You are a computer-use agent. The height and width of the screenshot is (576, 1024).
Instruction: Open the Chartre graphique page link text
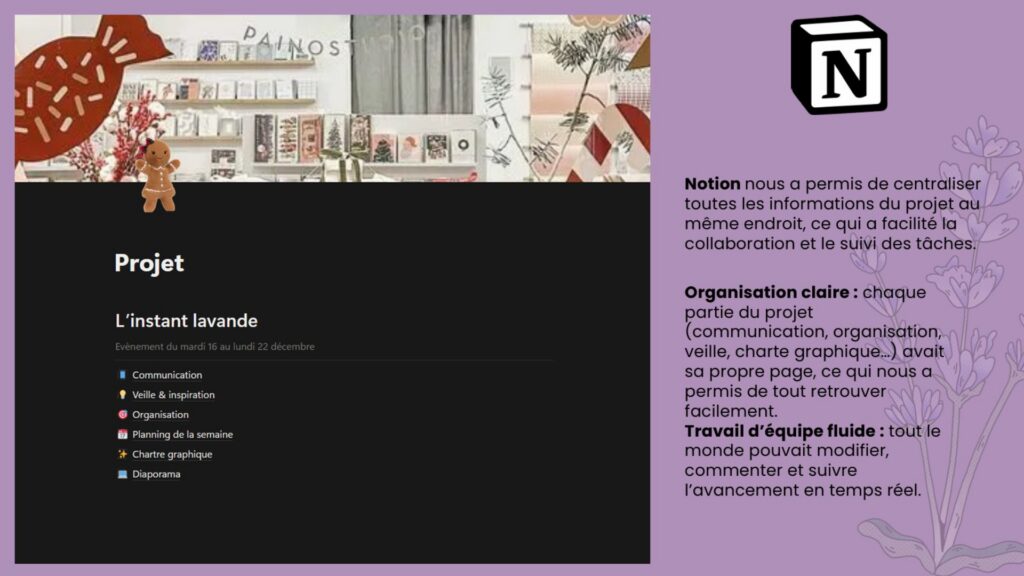tap(172, 455)
